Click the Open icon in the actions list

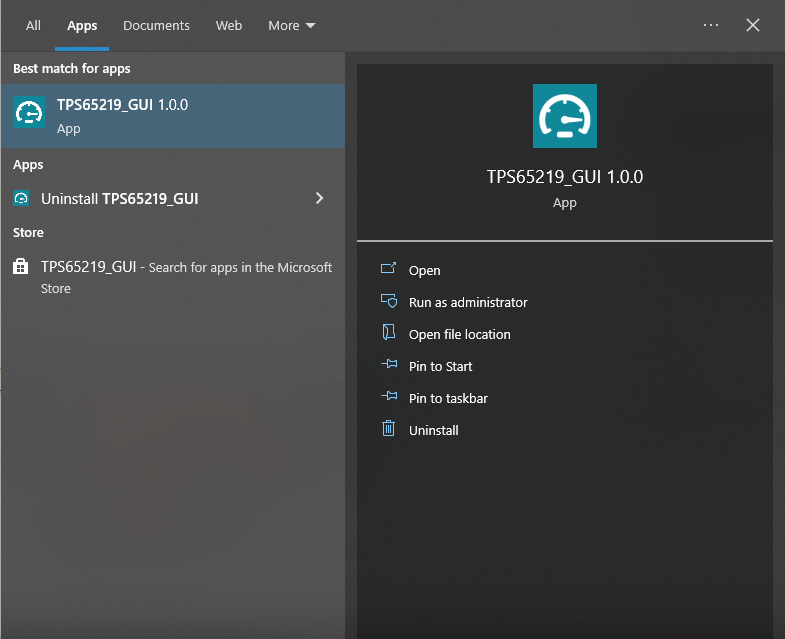(389, 270)
